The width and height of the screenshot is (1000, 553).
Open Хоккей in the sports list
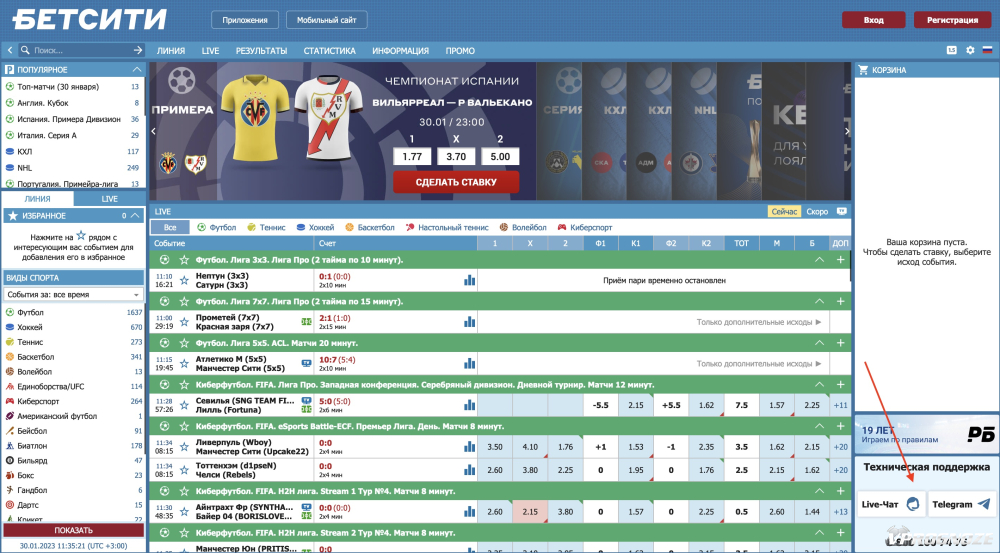point(30,327)
